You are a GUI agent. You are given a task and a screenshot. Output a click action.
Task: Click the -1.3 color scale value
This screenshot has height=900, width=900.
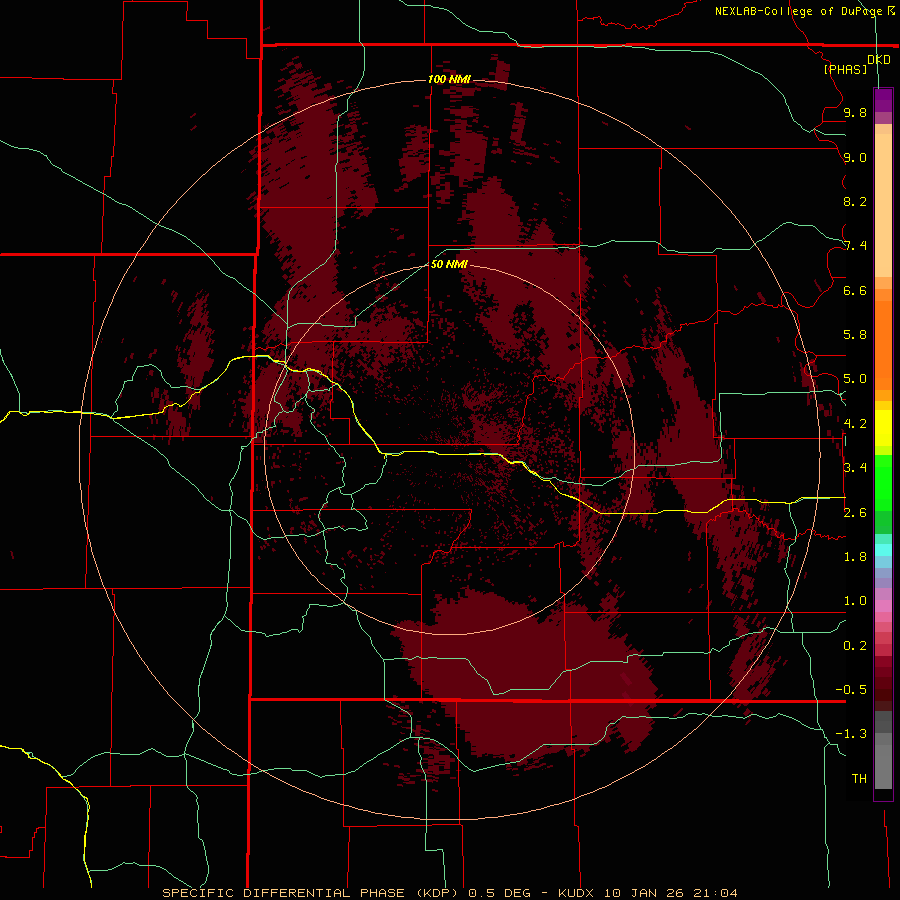tap(851, 734)
